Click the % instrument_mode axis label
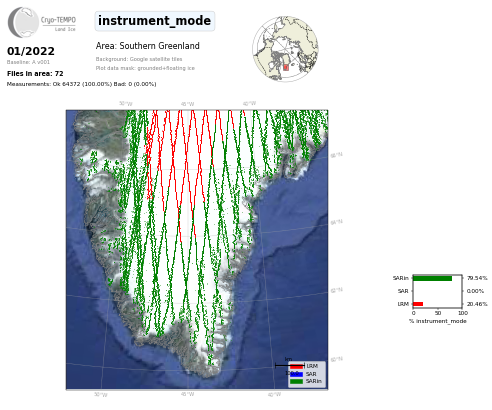Screen dimensions: 492x410 coord(438,321)
